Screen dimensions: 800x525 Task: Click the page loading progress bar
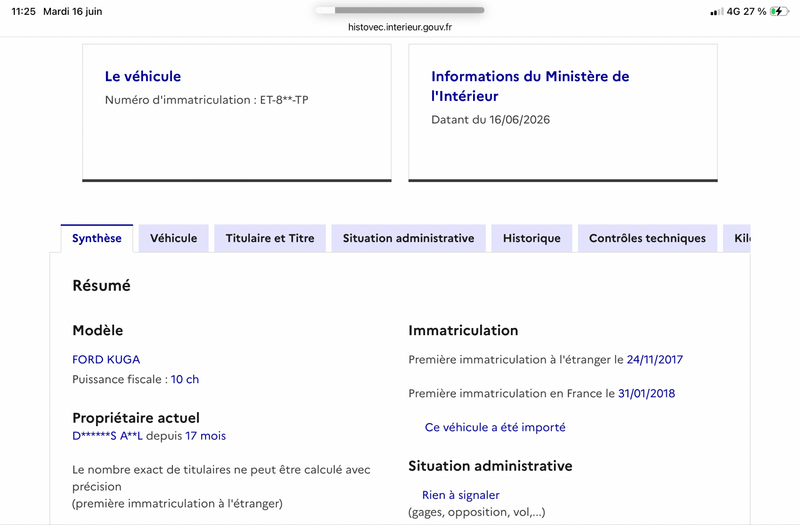tap(400, 10)
